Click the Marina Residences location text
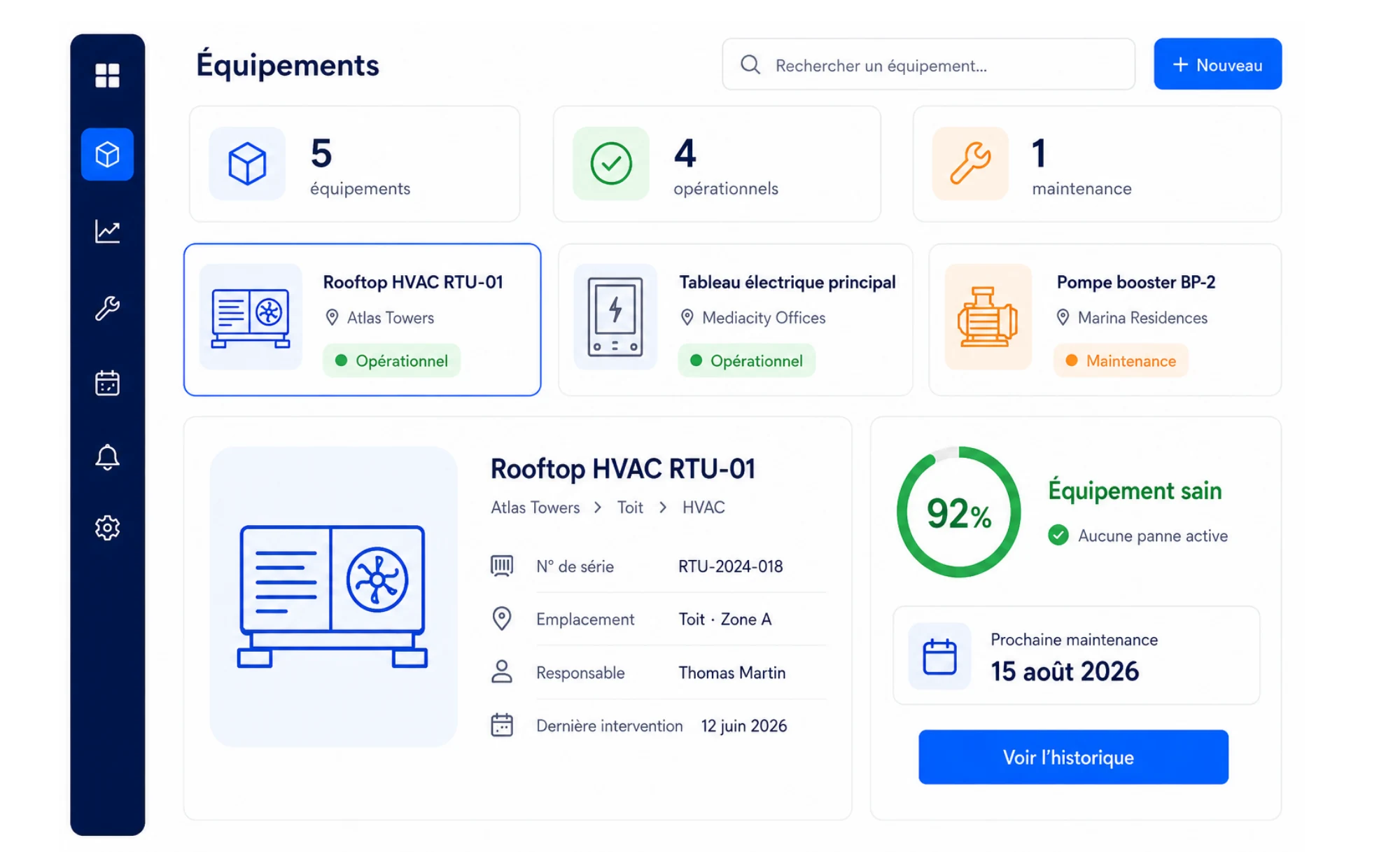This screenshot has height=852, width=1400. point(1142,318)
